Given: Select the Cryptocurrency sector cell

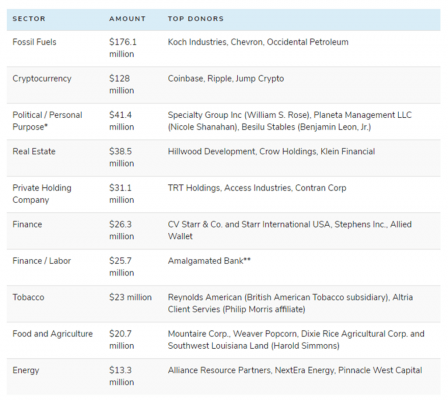Looking at the screenshot, I should tap(42, 79).
